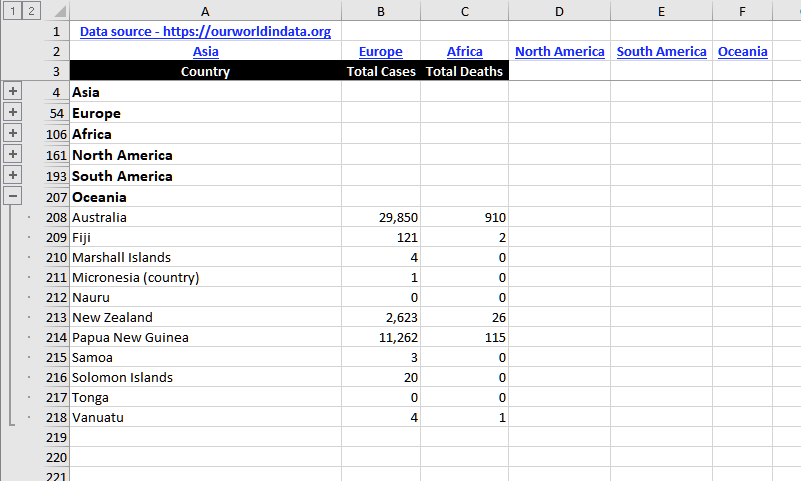Viewport: 801px width, 481px height.
Task: Select the bold Asia group cell
Action: [205, 92]
